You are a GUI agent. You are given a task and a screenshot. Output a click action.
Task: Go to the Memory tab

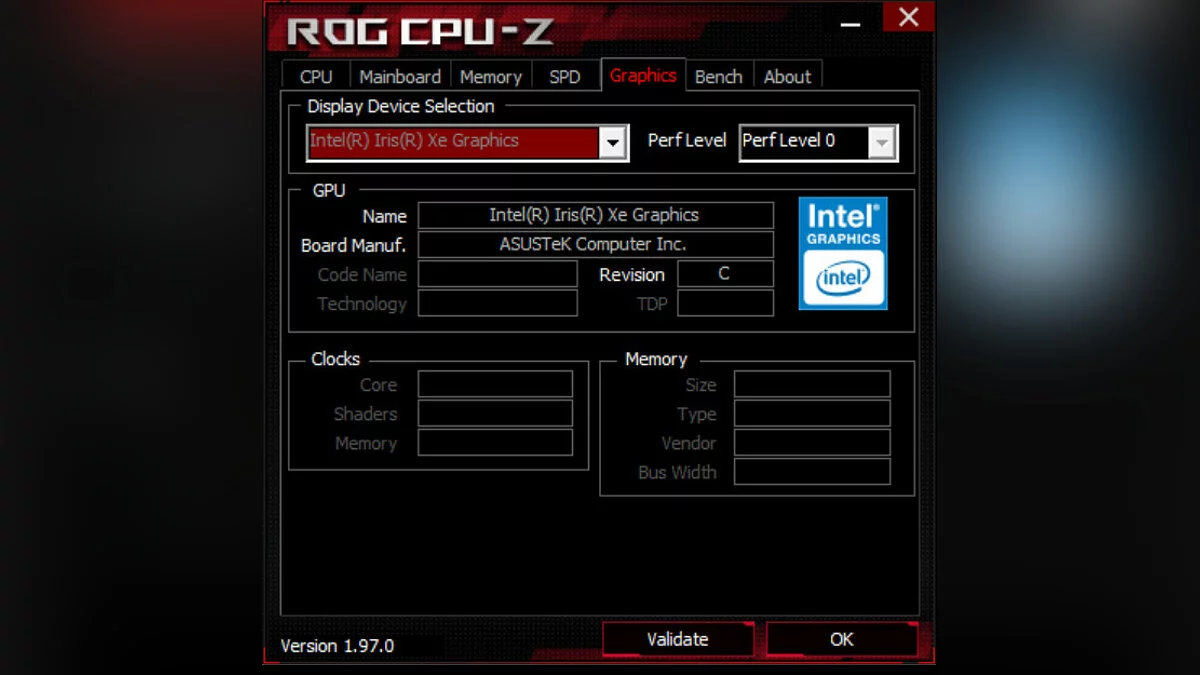pyautogui.click(x=490, y=77)
